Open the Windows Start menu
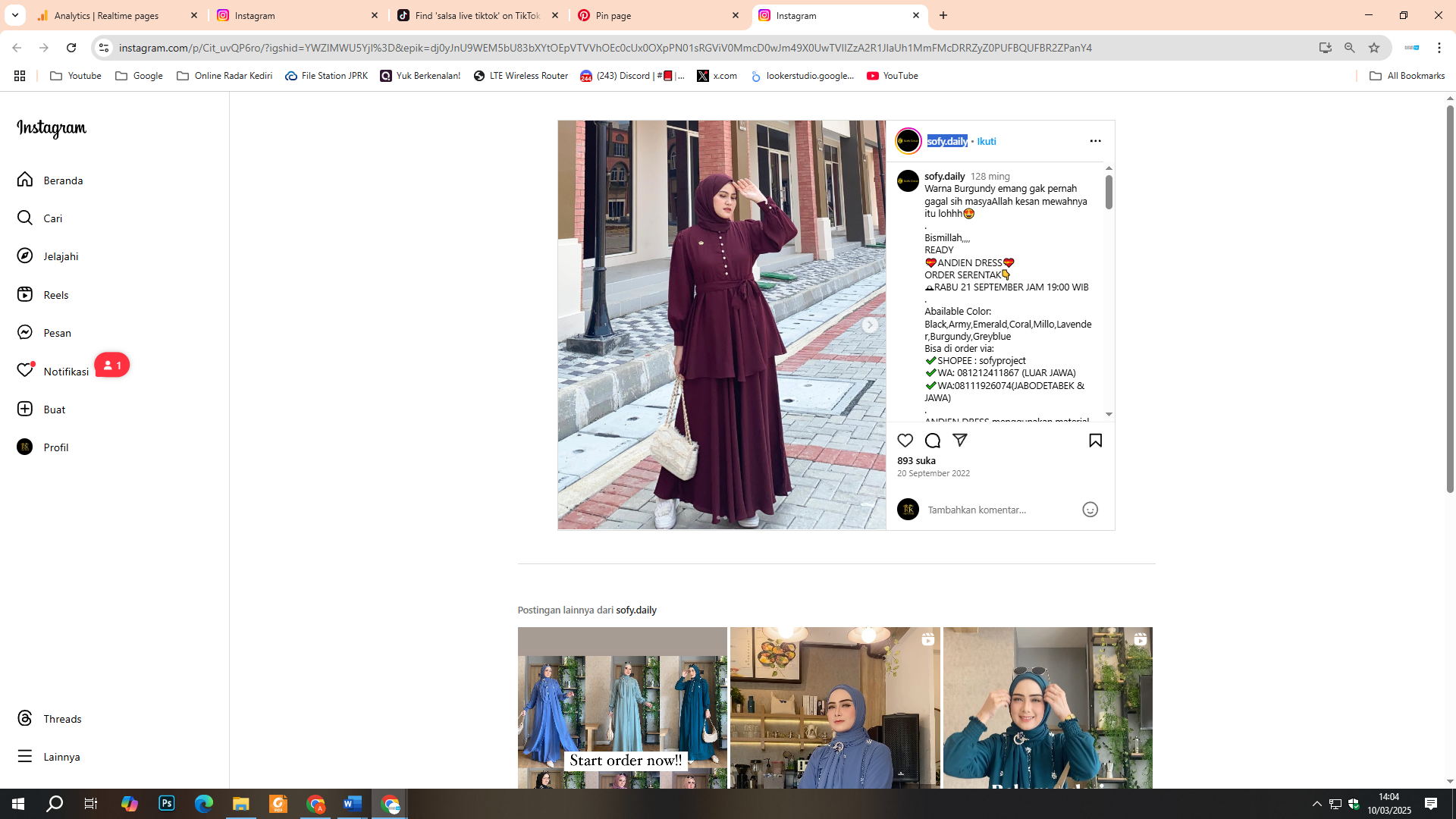 18,804
